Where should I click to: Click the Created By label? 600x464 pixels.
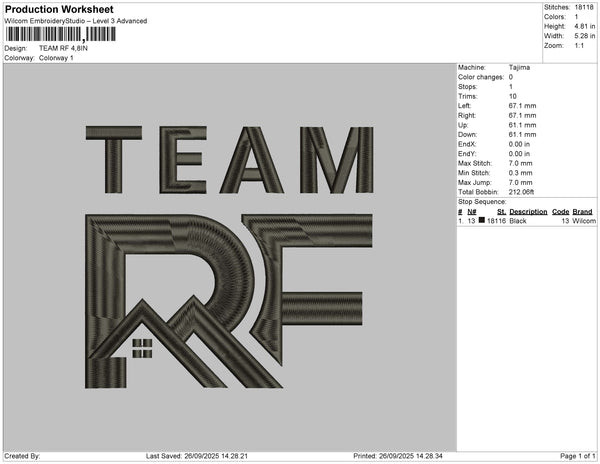tap(22, 456)
